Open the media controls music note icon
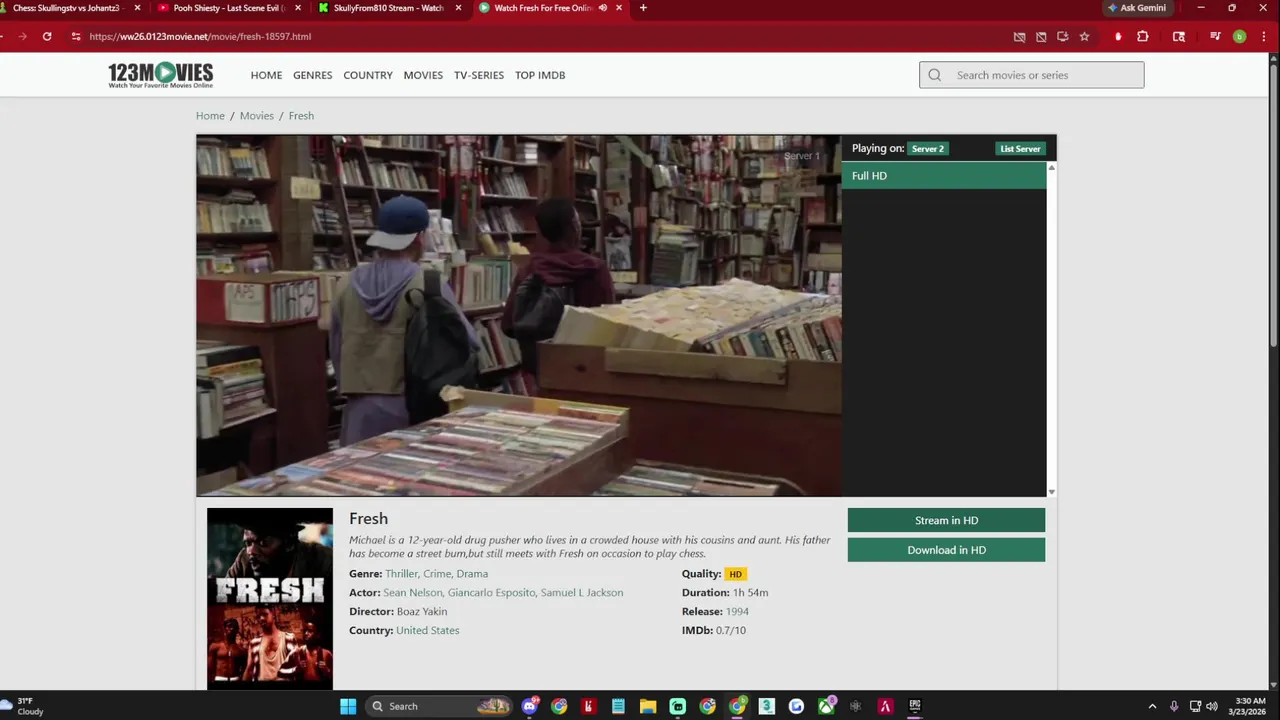 click(1215, 36)
